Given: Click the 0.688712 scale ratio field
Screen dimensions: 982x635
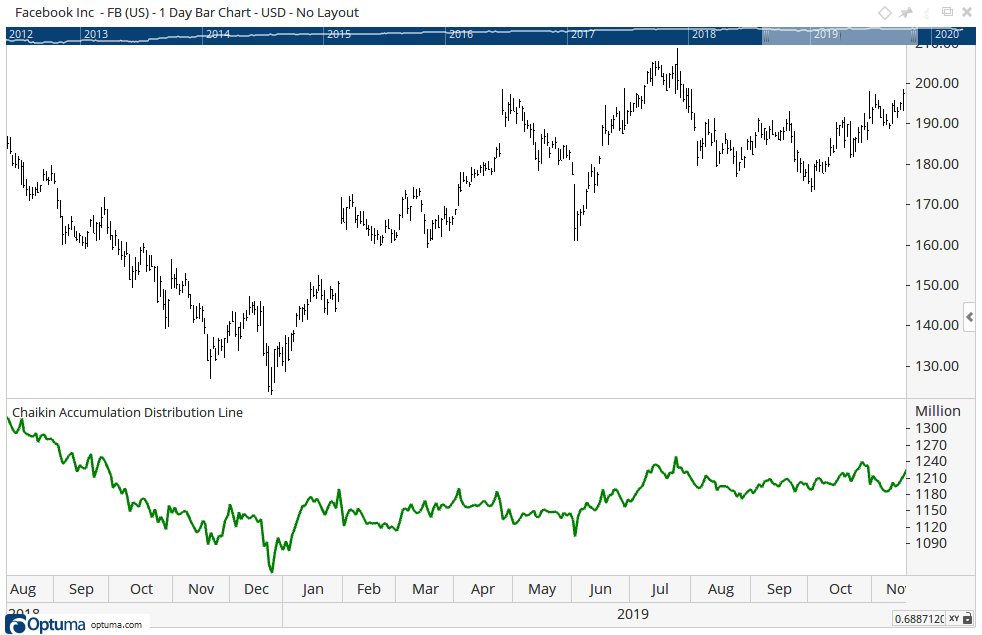Looking at the screenshot, I should [x=919, y=619].
